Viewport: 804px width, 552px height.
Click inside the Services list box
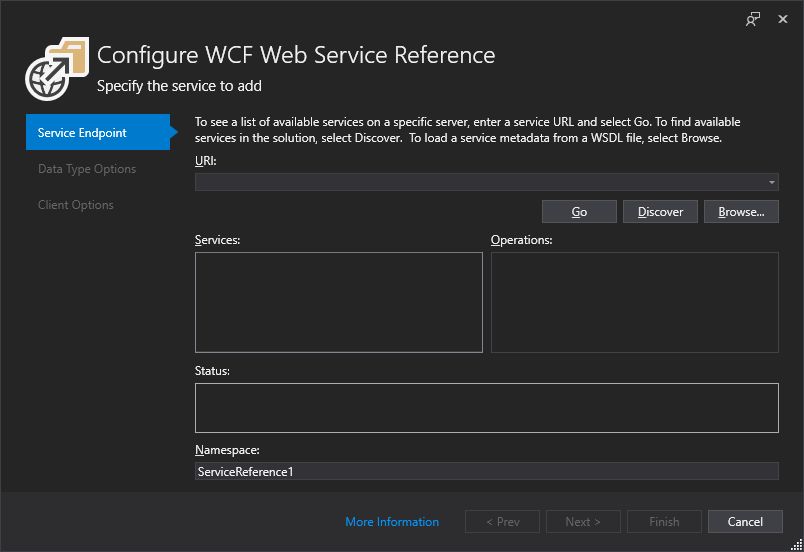coord(338,302)
